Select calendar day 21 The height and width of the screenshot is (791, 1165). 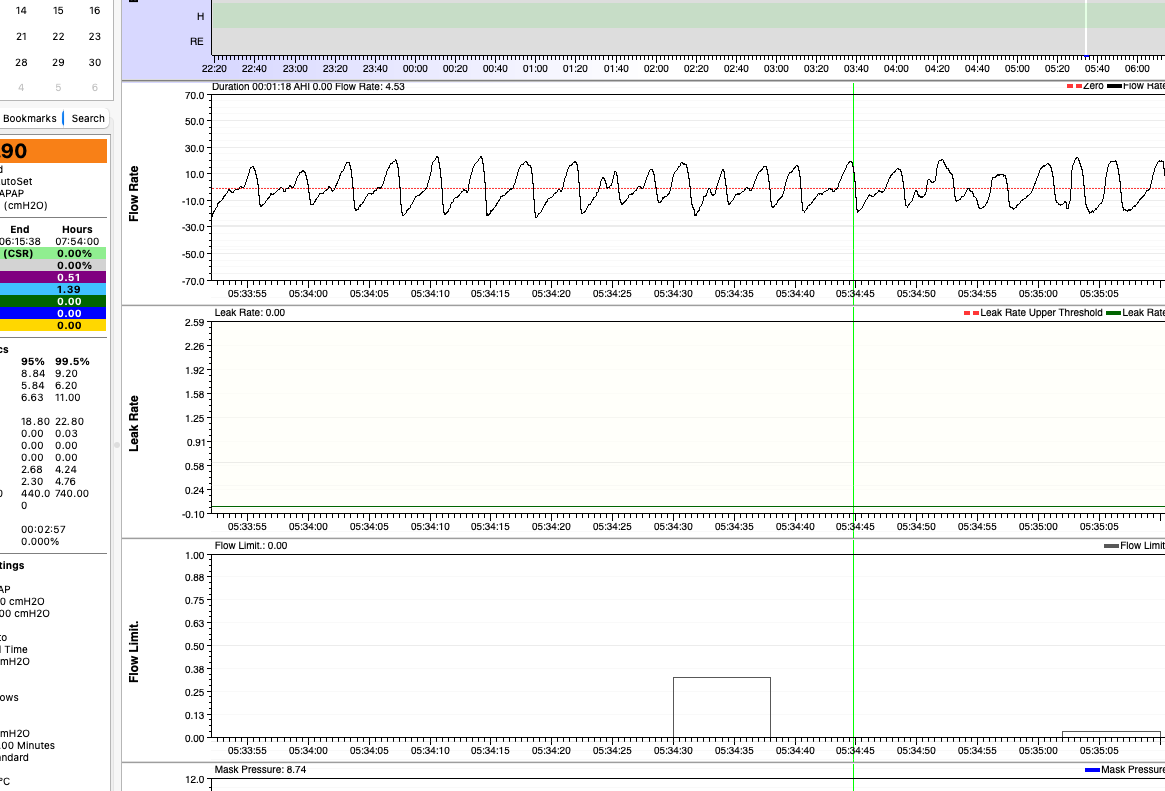click(x=22, y=36)
